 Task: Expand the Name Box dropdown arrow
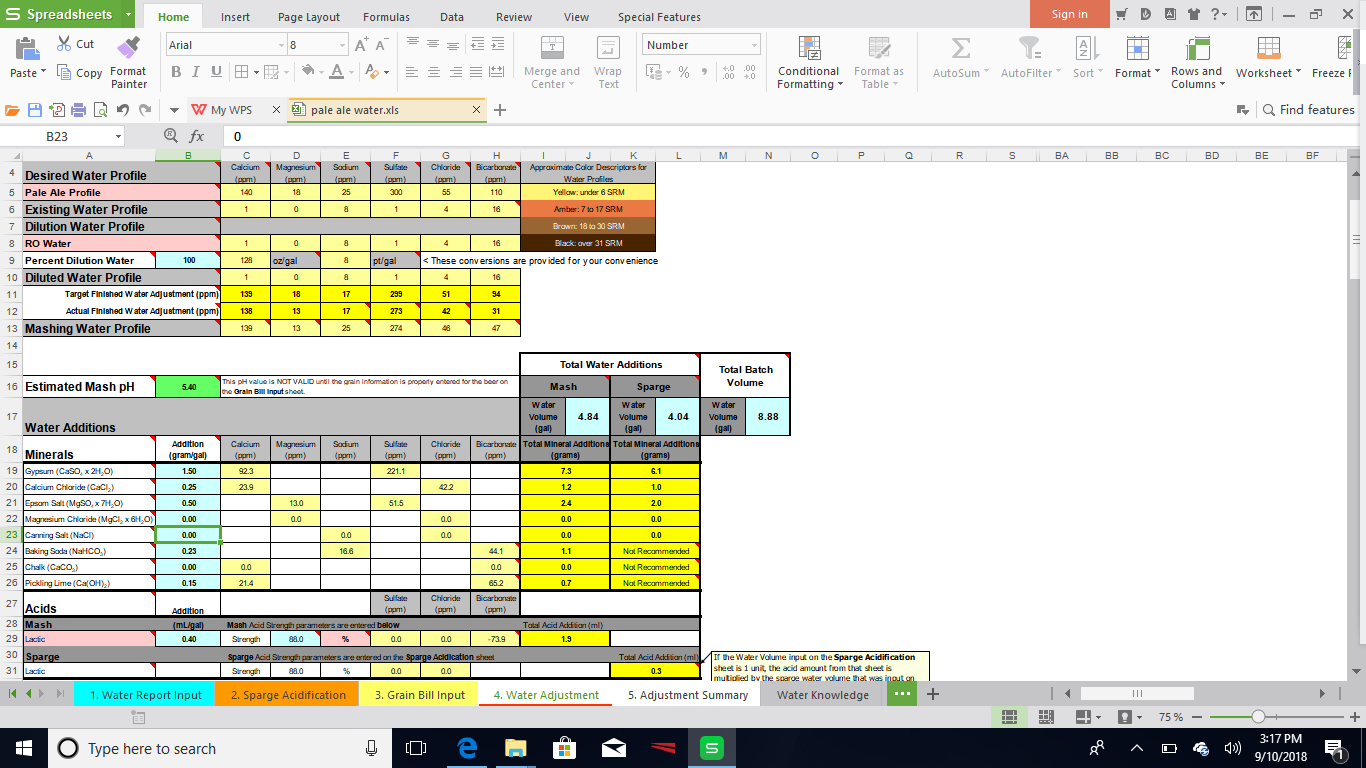[118, 136]
